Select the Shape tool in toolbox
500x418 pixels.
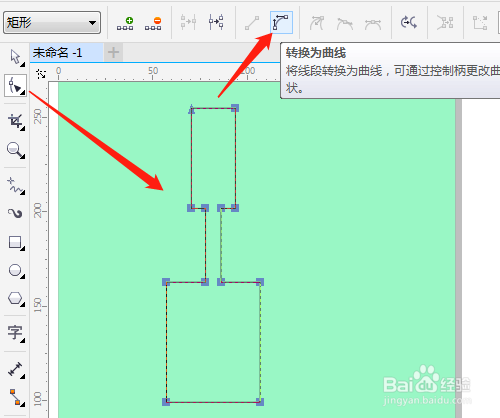click(x=15, y=86)
